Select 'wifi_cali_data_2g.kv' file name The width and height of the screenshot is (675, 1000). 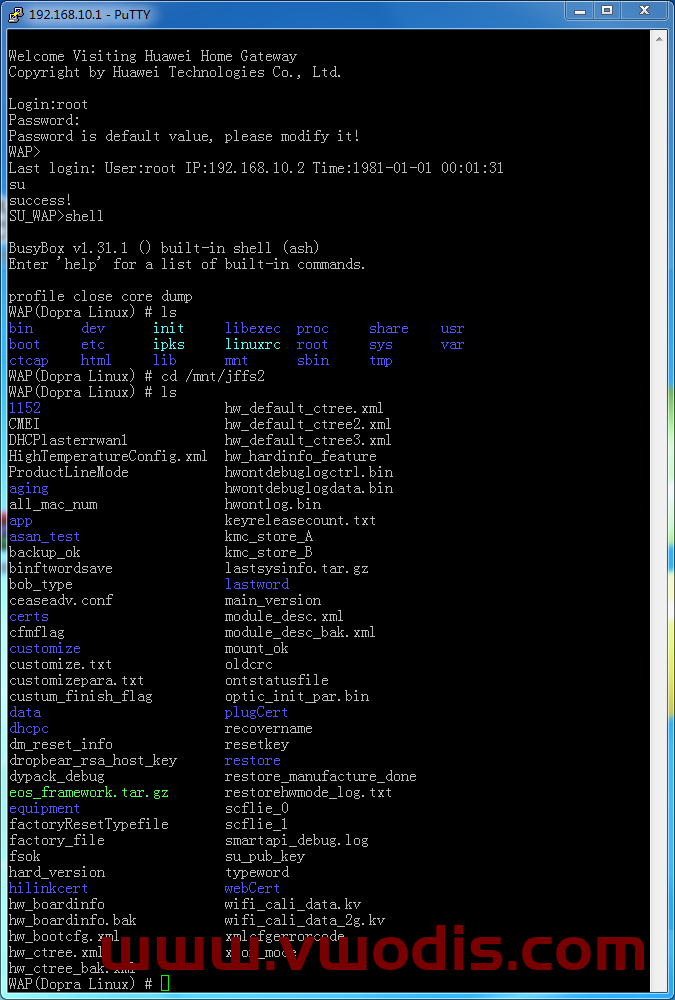[304, 920]
